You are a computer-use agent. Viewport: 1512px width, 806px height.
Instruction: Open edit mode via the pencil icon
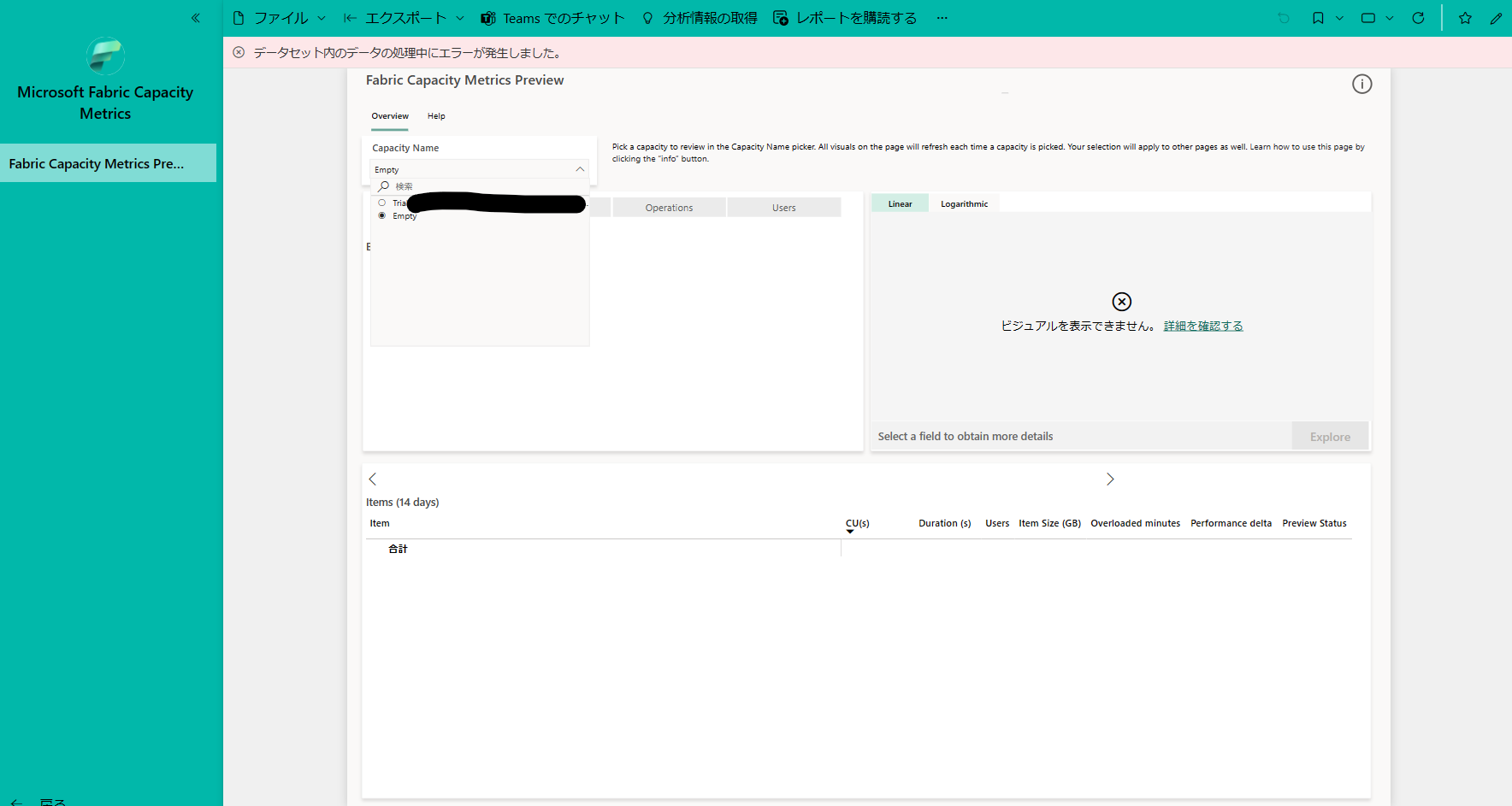click(x=1497, y=18)
